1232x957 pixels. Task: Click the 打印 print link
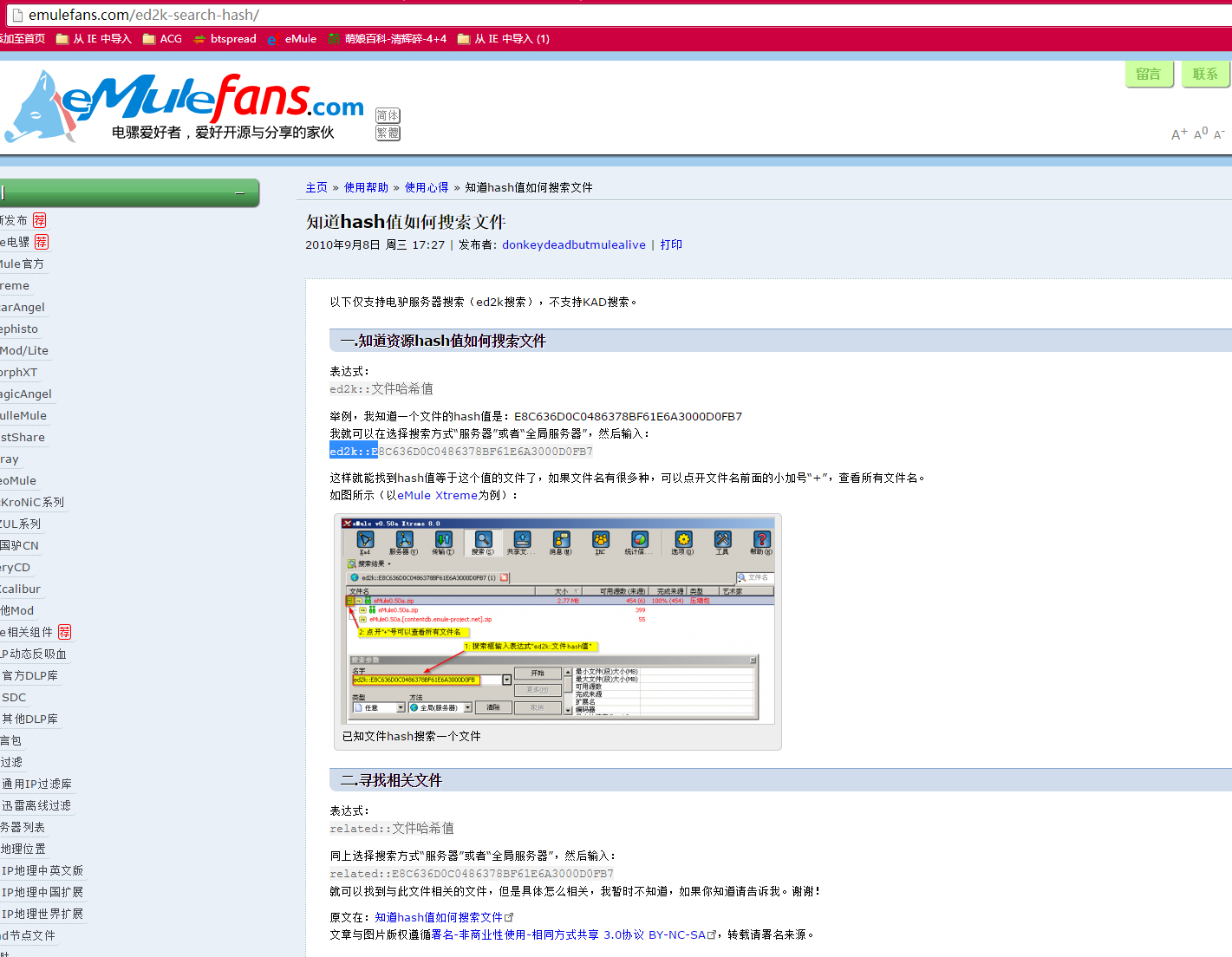(671, 244)
